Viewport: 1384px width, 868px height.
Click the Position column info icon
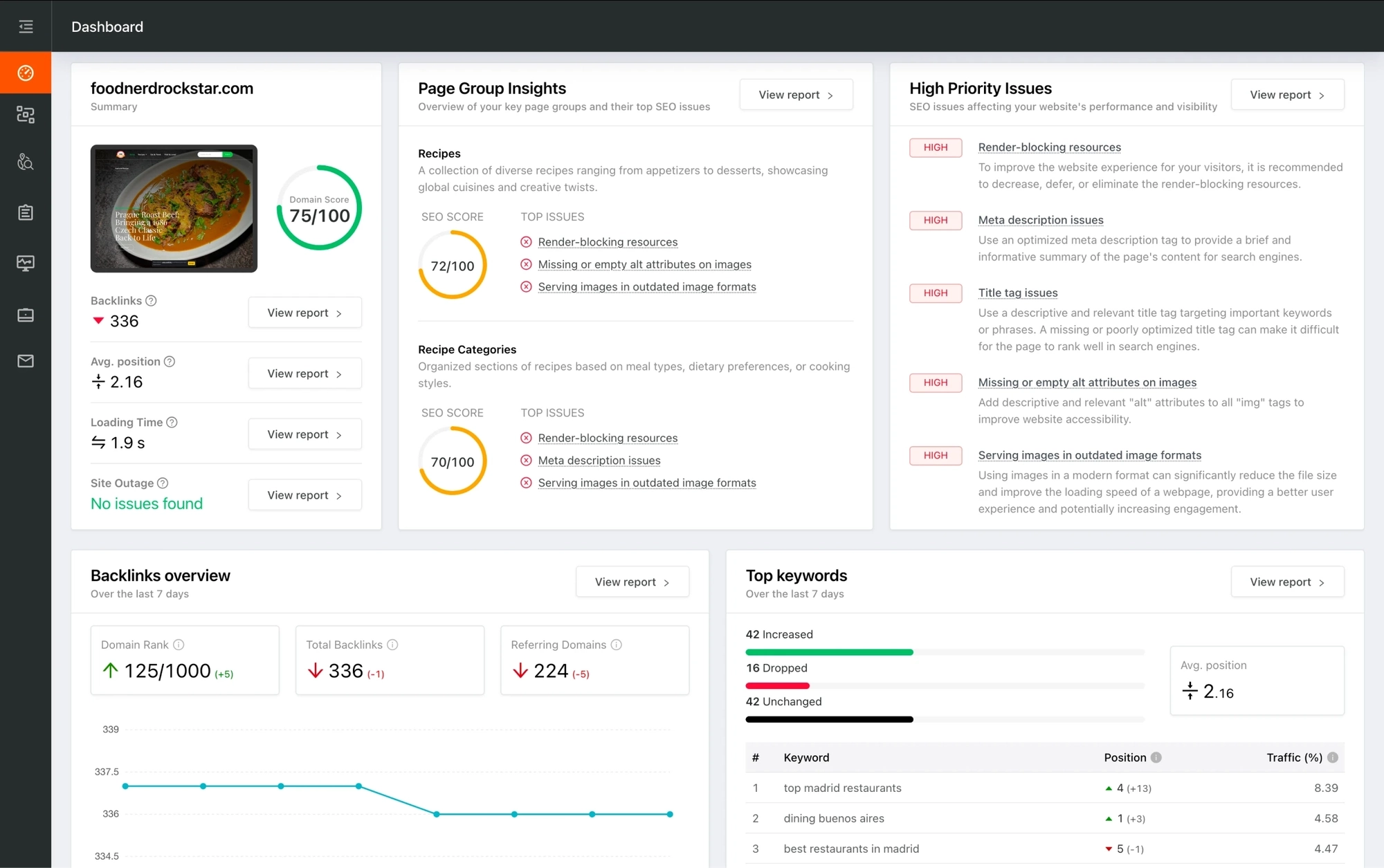(x=1156, y=757)
